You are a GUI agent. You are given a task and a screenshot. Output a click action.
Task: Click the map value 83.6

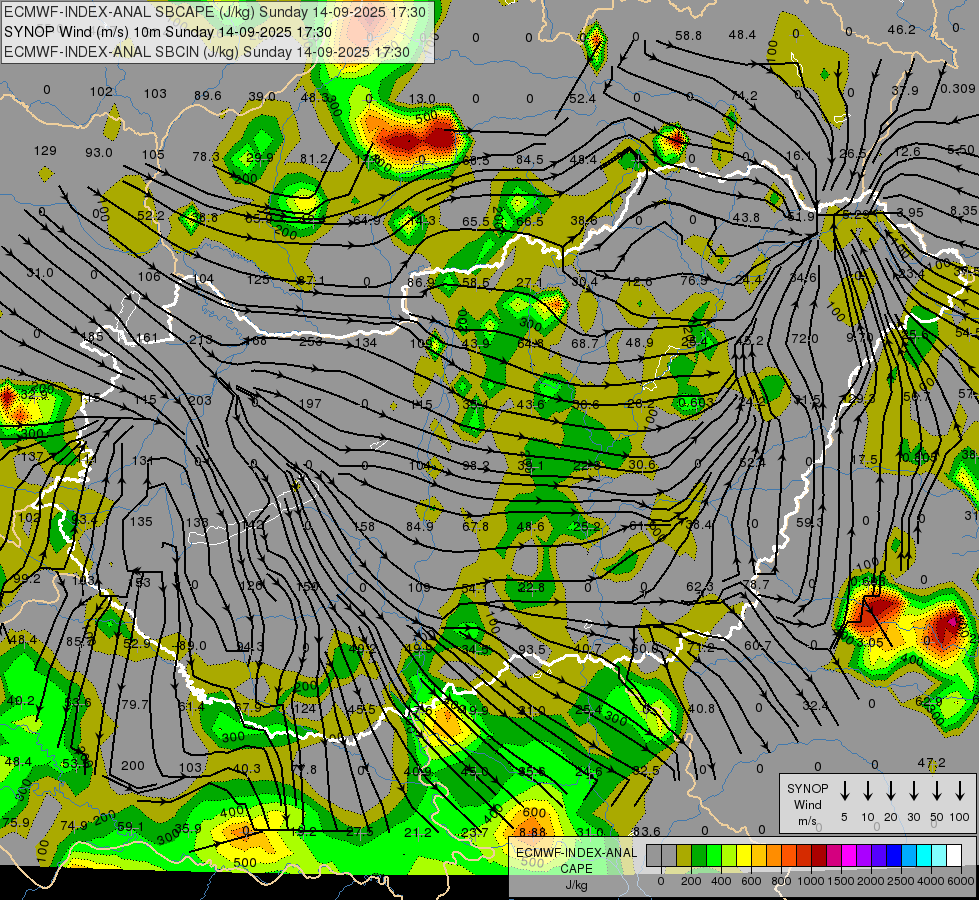pyautogui.click(x=646, y=831)
